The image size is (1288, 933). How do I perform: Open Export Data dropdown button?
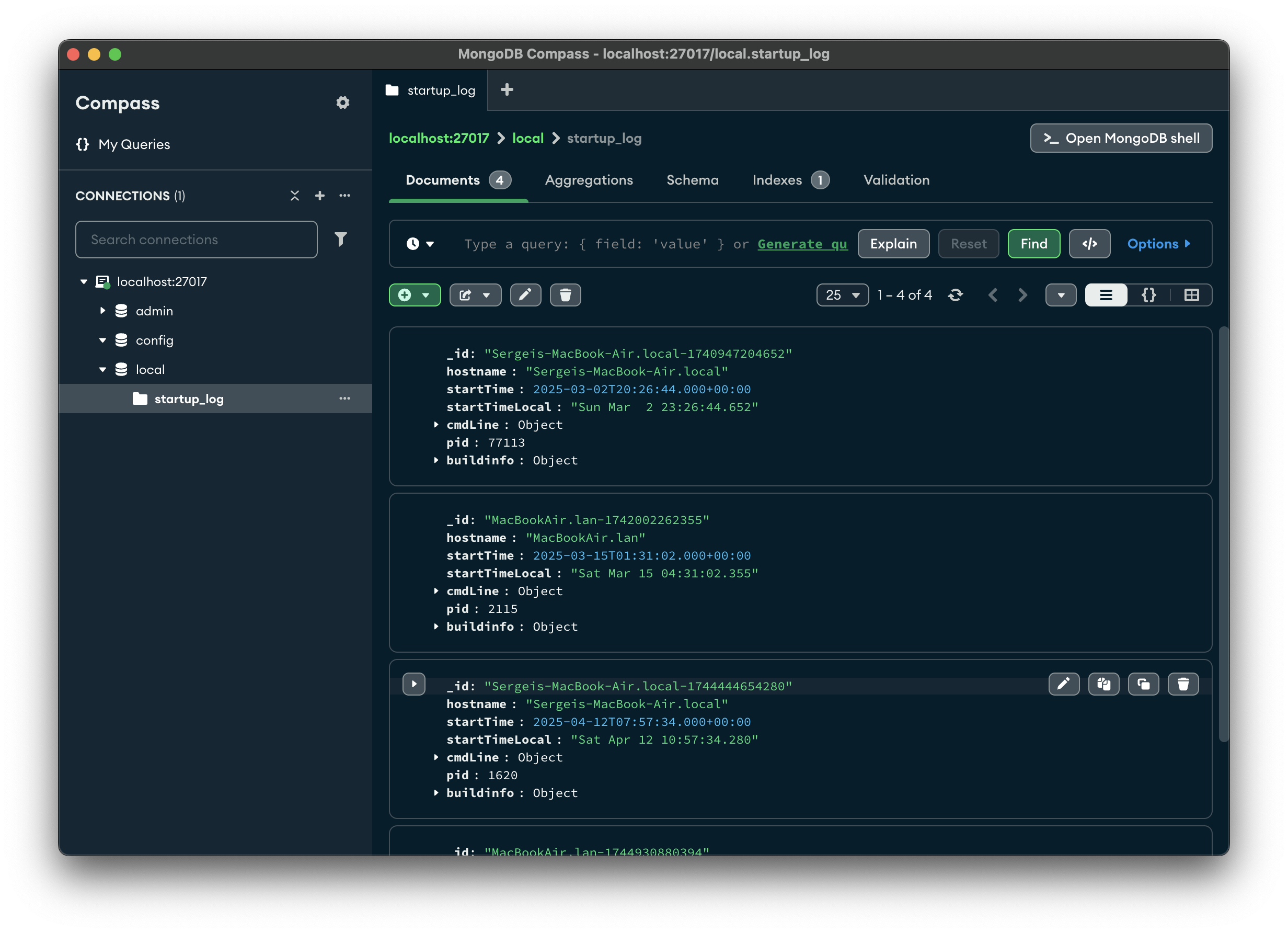click(475, 295)
